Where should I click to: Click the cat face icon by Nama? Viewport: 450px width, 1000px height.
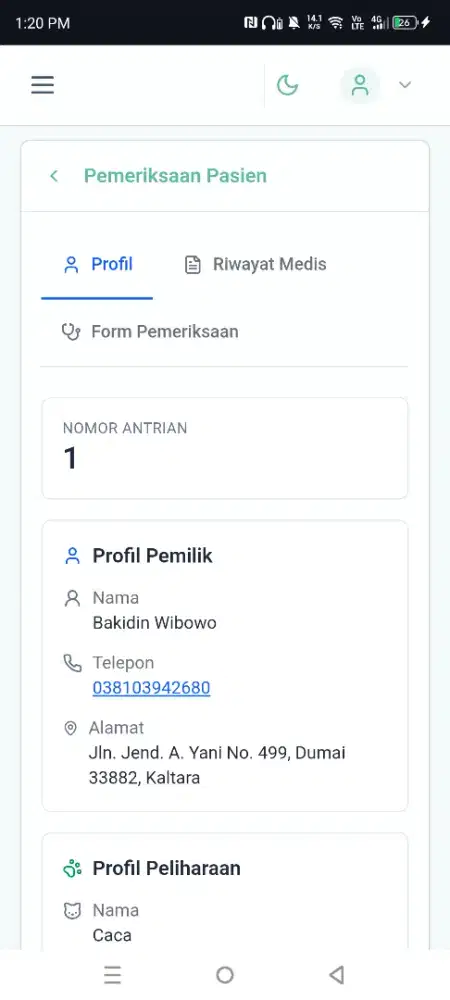73,911
